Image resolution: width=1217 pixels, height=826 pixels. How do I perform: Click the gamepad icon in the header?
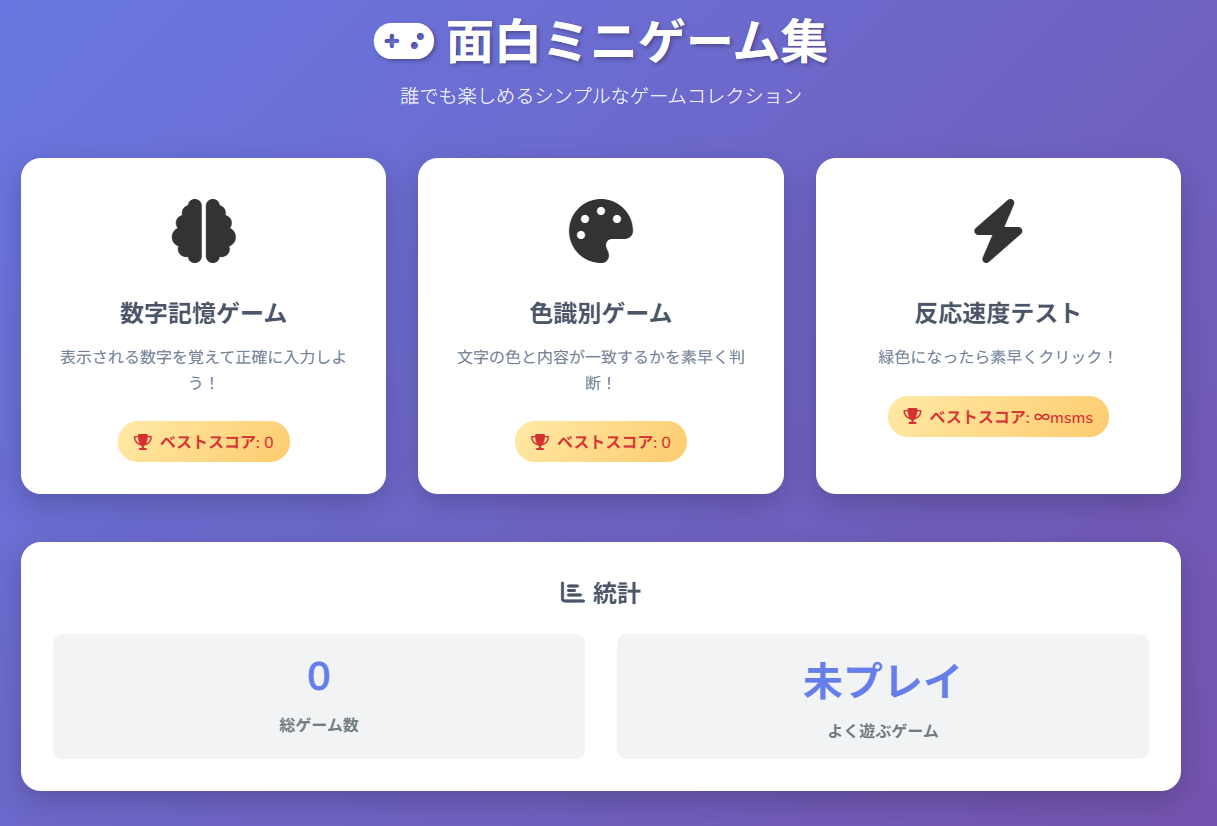[x=403, y=41]
